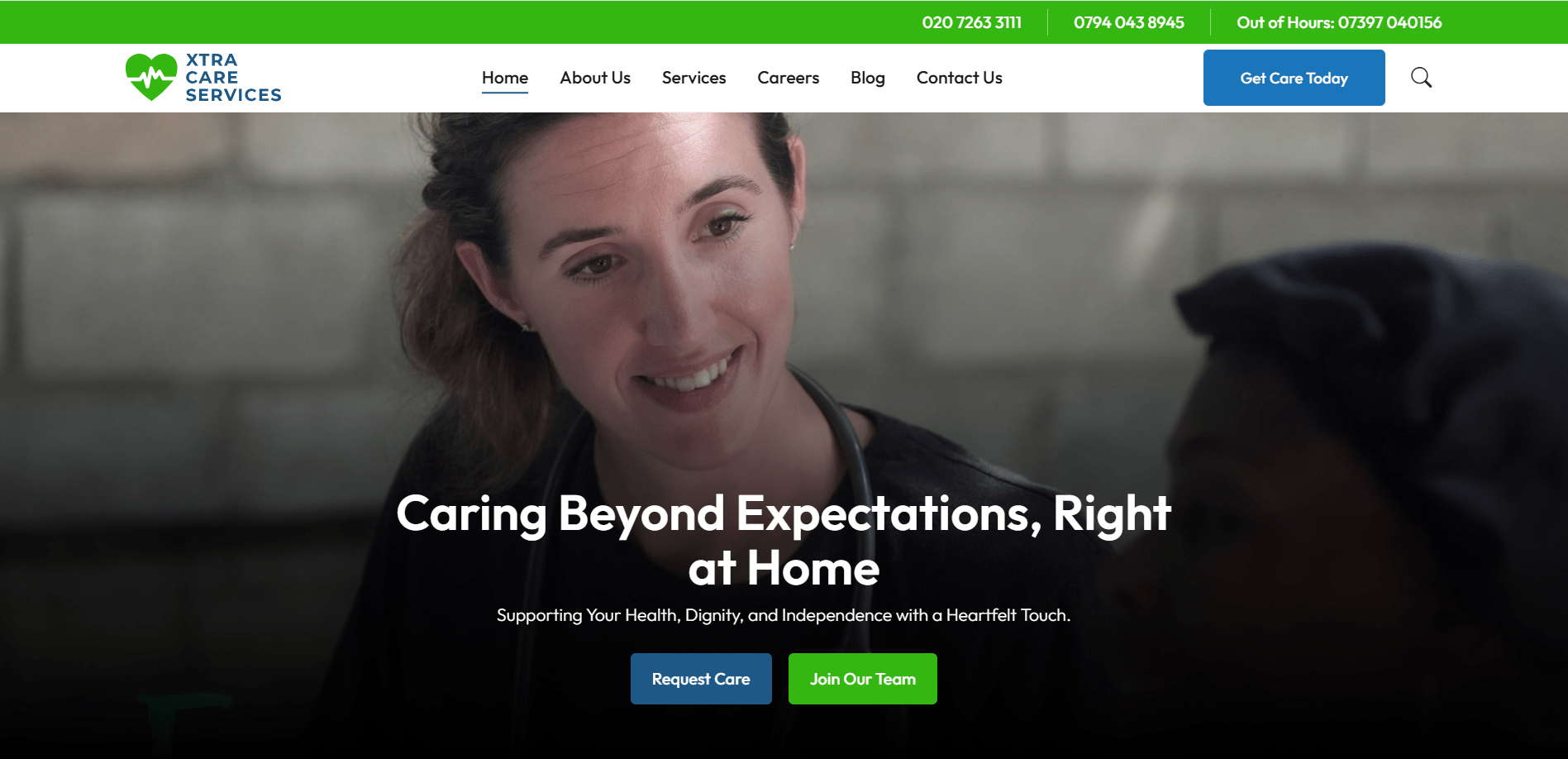Click the blue Request Care button
1568x759 pixels.
[x=701, y=679]
